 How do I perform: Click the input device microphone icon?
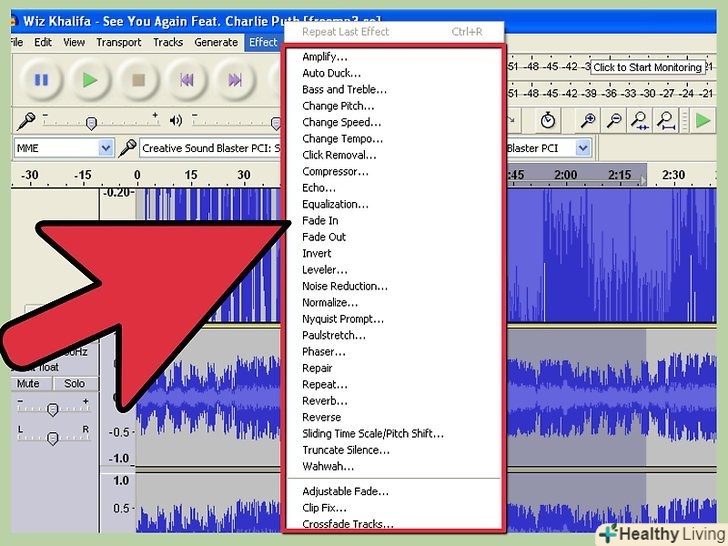pyautogui.click(x=127, y=148)
